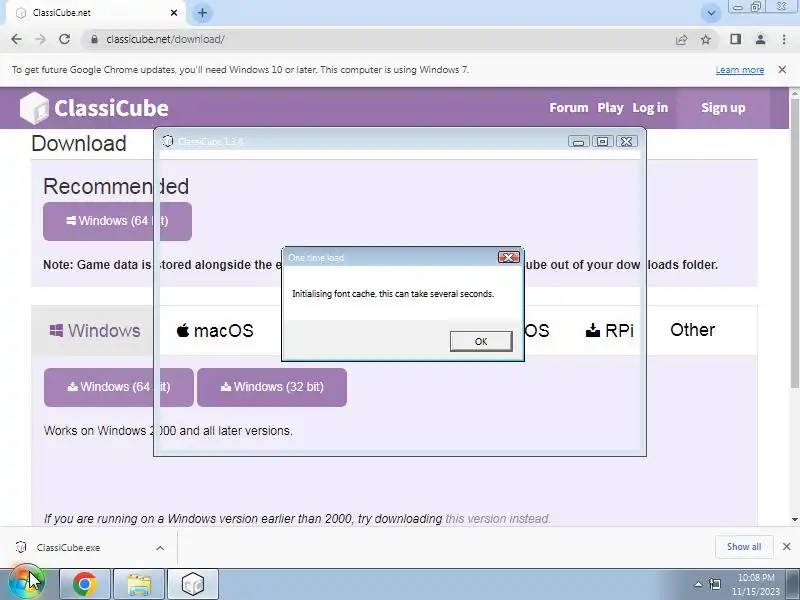Click the Chrome taskbar icon
The image size is (800, 600).
click(x=85, y=584)
